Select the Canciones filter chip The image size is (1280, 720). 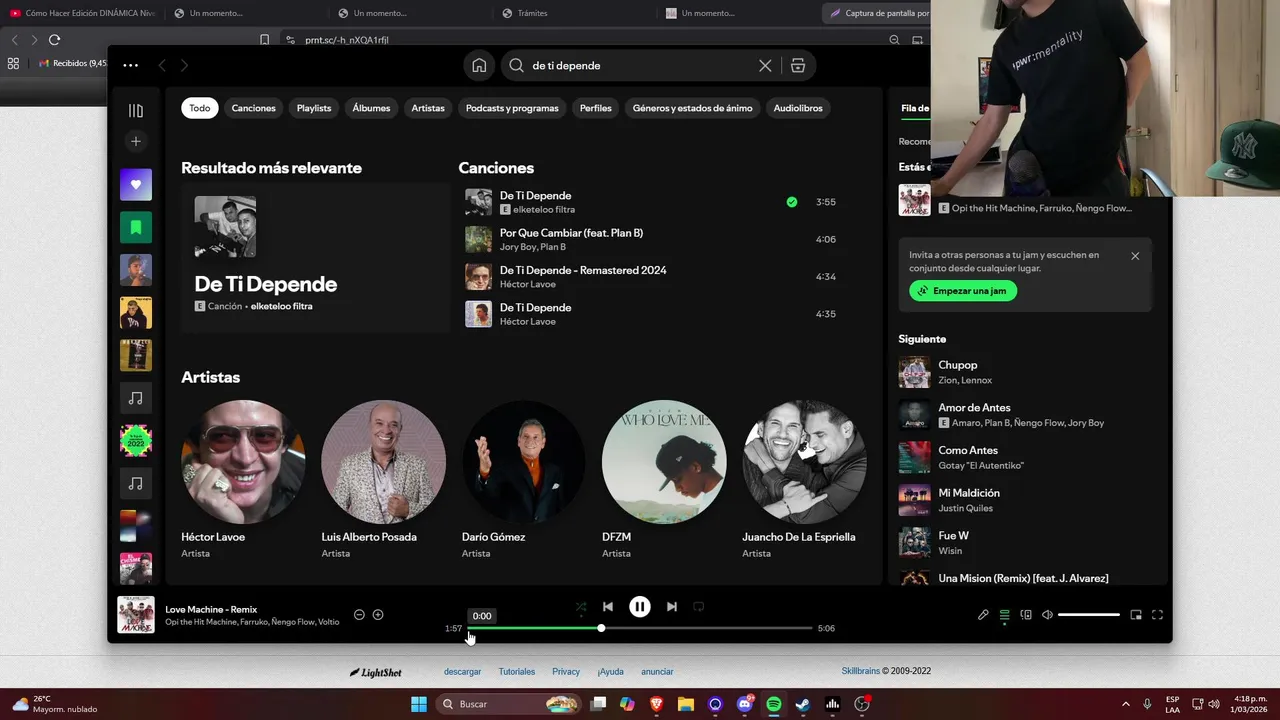coord(253,108)
